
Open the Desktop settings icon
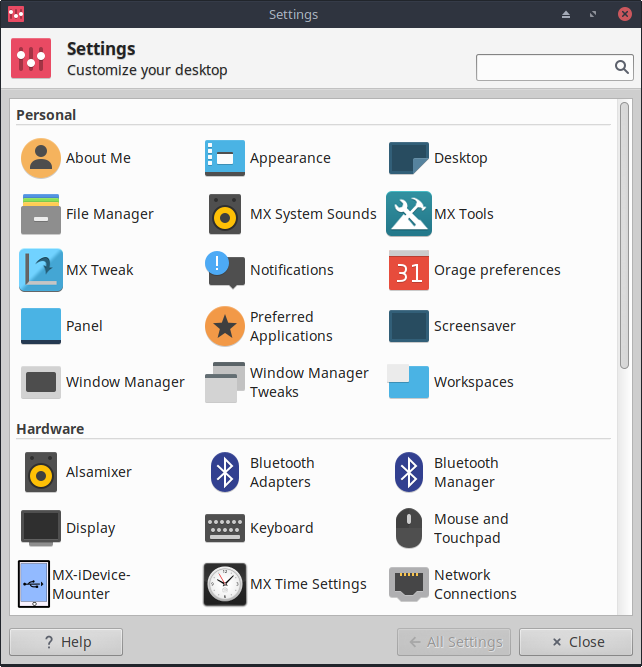click(x=408, y=158)
